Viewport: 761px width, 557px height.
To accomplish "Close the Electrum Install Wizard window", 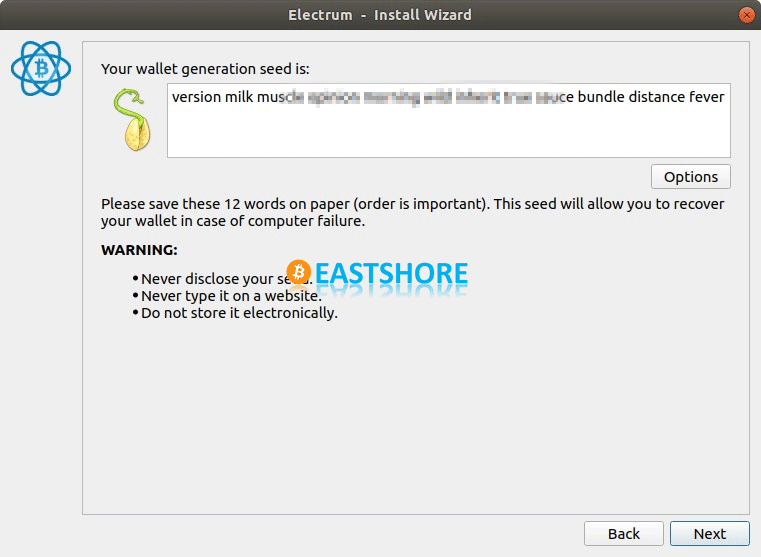I will pyautogui.click(x=746, y=15).
